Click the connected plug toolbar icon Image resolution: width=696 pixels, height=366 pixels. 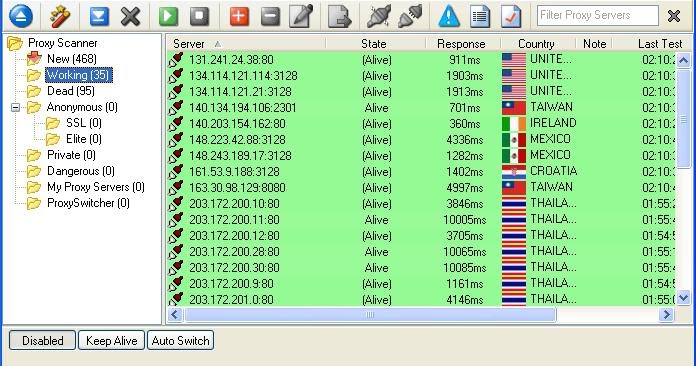tap(379, 16)
